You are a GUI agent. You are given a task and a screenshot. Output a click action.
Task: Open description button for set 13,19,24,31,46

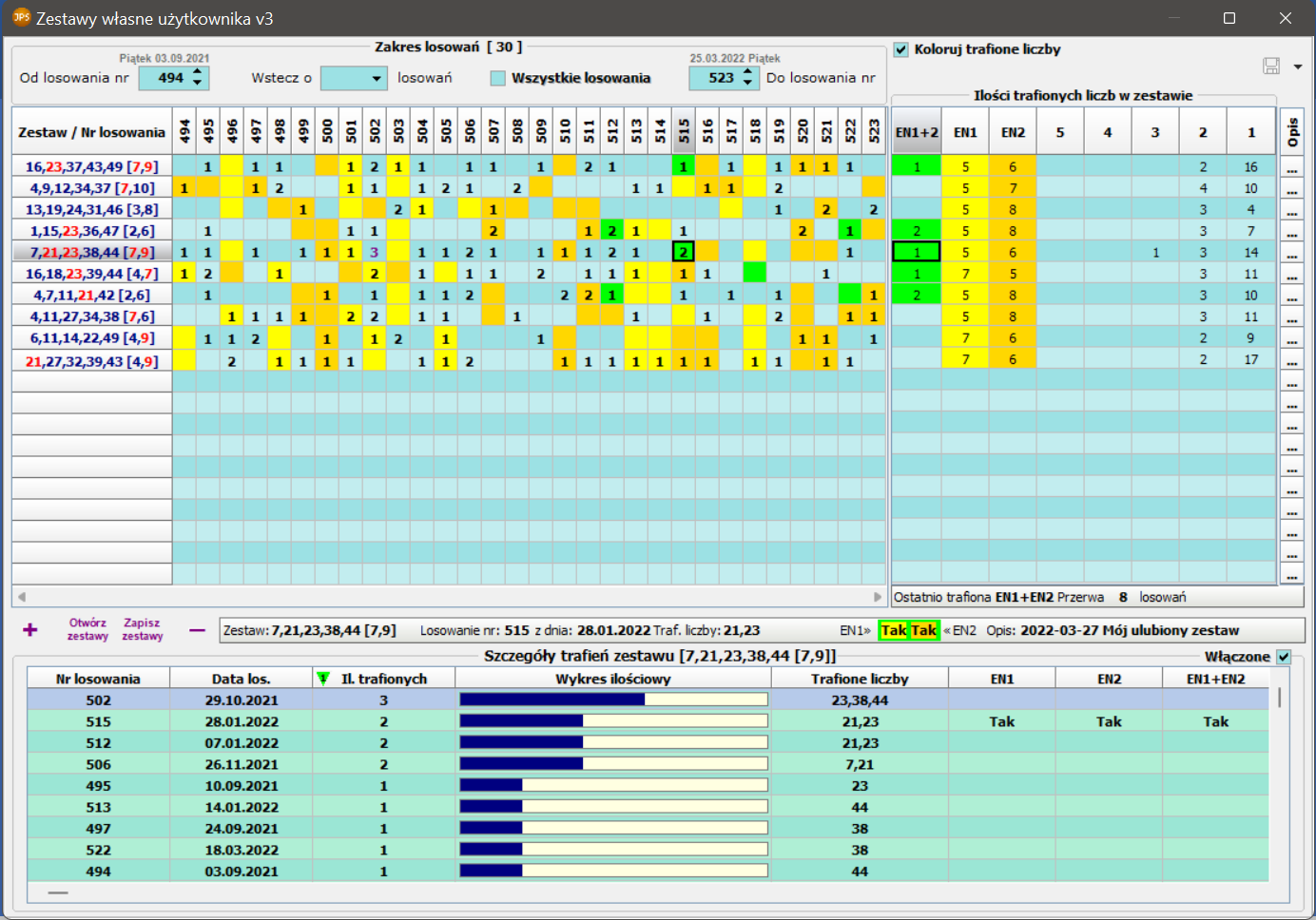(x=1291, y=210)
